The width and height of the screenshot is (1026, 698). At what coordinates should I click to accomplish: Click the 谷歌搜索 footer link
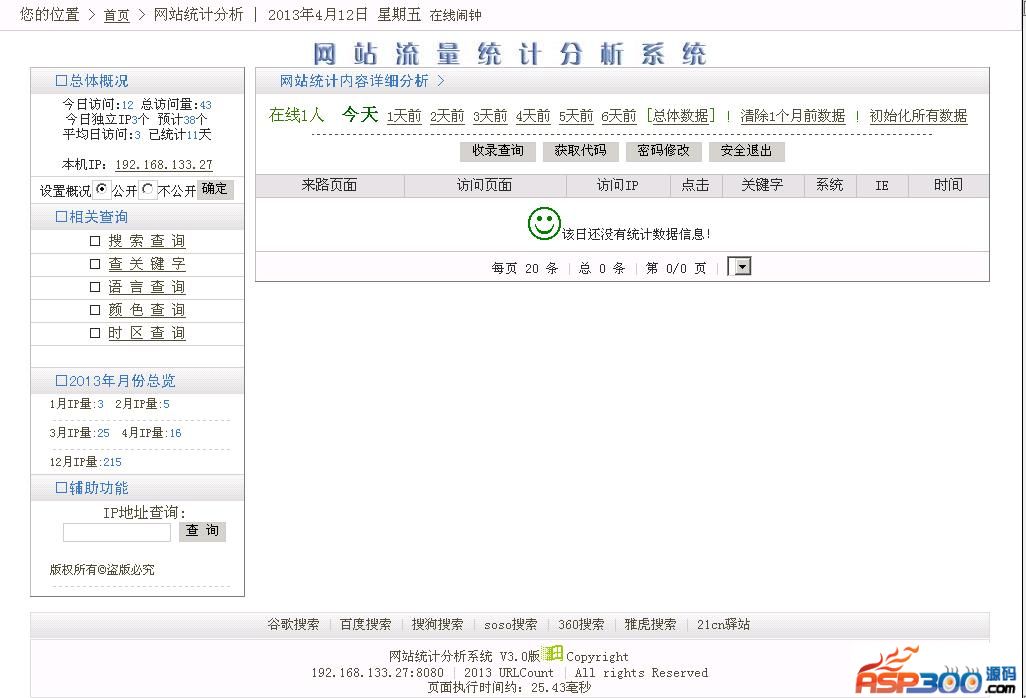(293, 625)
